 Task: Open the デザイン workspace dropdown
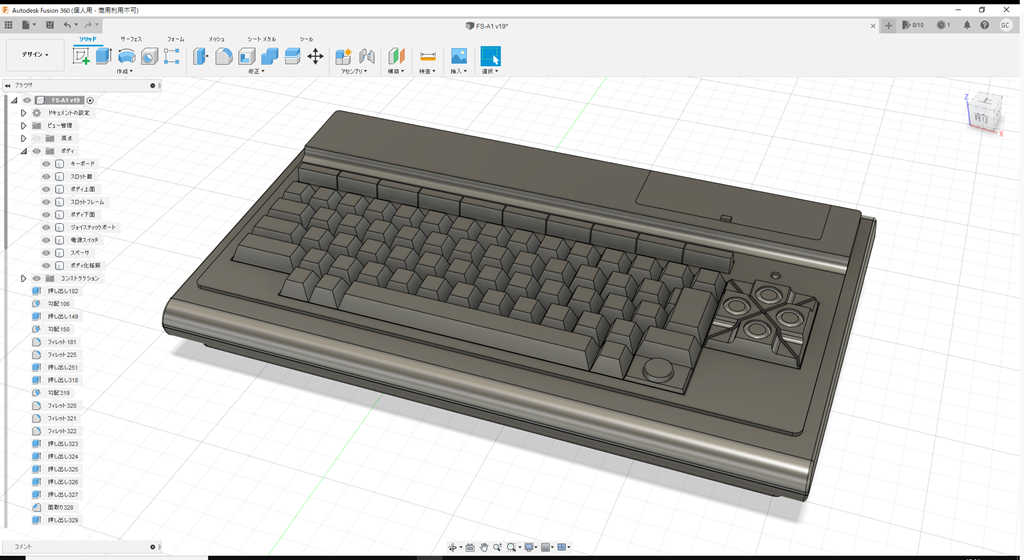coord(35,55)
